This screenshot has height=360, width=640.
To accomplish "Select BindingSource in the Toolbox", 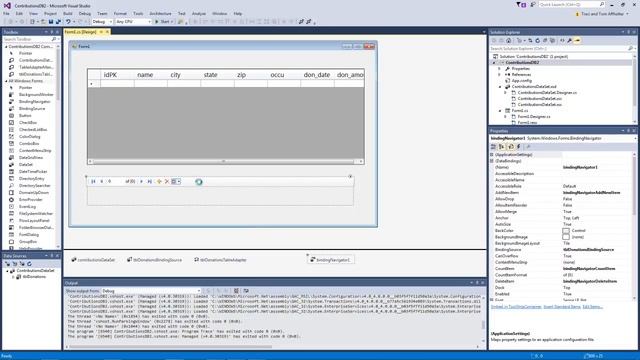I will click(x=32, y=109).
